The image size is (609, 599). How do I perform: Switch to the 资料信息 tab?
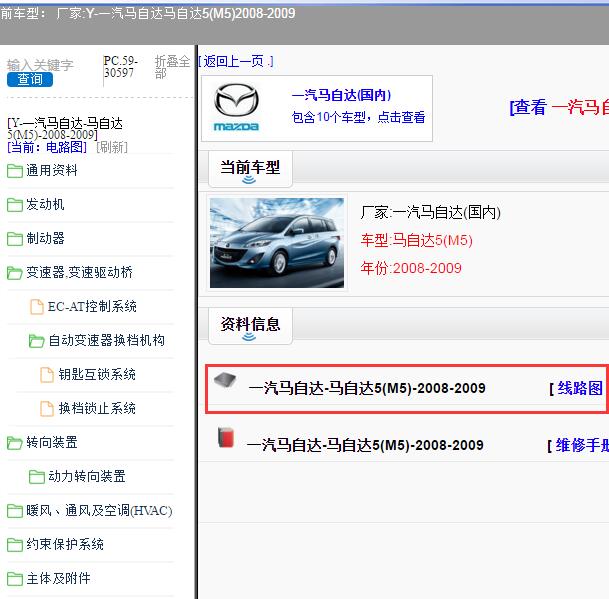250,326
